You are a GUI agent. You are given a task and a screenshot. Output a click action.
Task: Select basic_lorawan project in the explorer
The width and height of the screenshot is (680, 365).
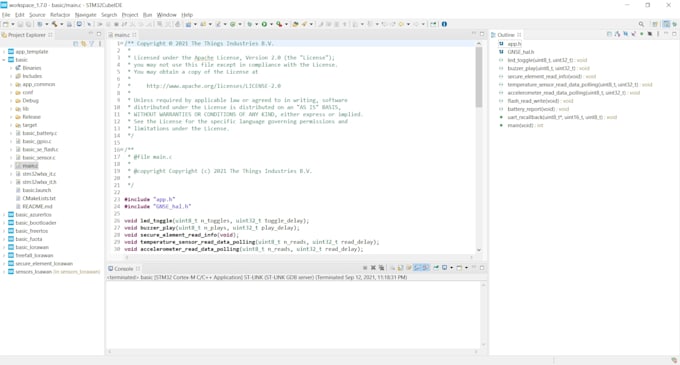click(x=32, y=247)
